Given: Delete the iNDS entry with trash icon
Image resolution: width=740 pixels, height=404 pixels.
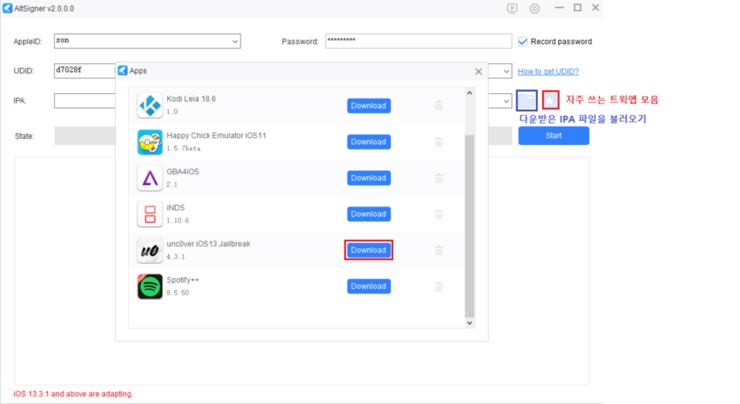Looking at the screenshot, I should (438, 214).
